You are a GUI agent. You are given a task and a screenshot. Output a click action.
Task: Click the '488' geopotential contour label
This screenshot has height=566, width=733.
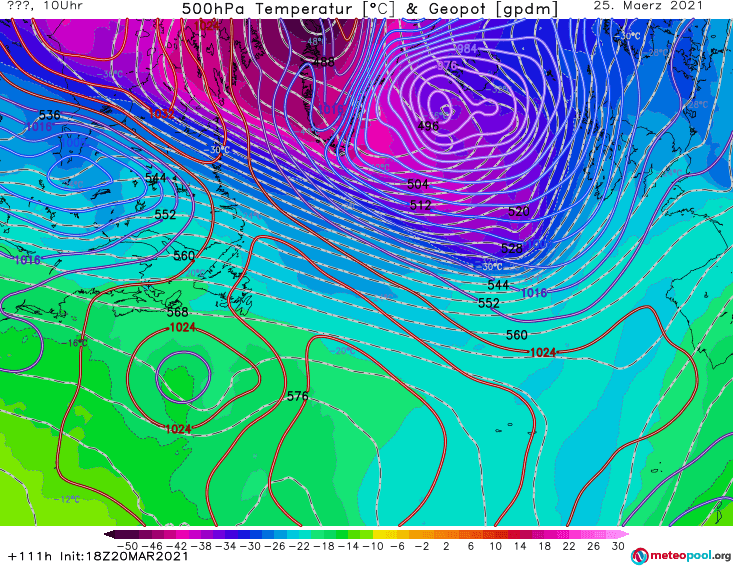pyautogui.click(x=323, y=62)
